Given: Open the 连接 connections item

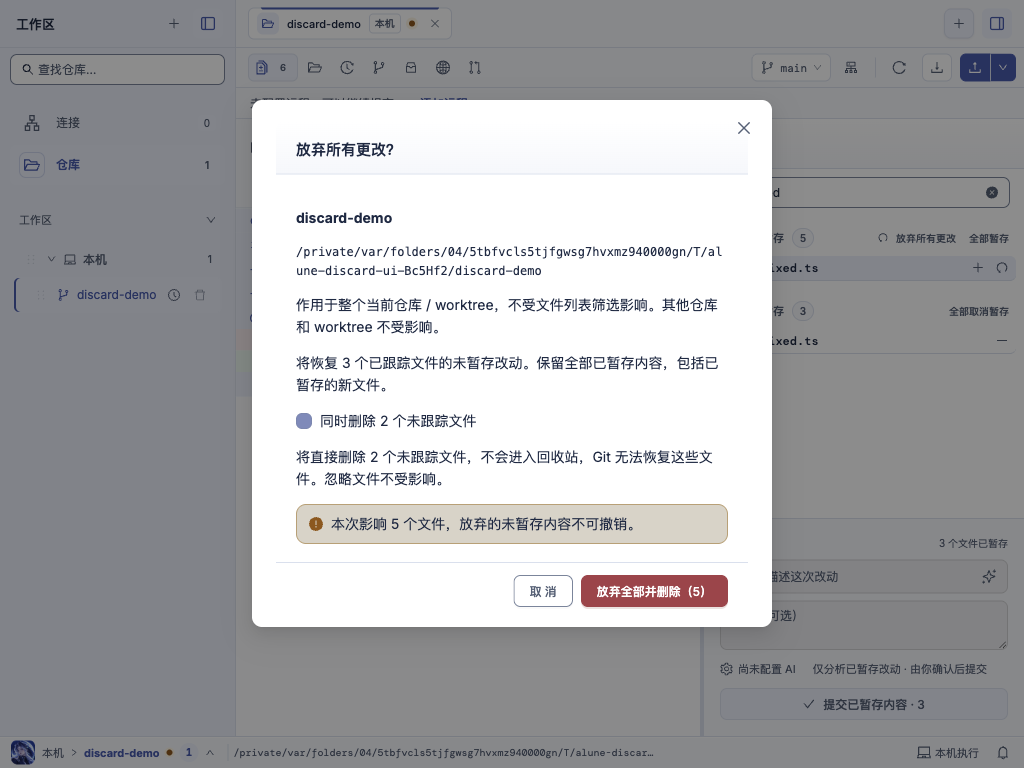Looking at the screenshot, I should click(x=118, y=123).
